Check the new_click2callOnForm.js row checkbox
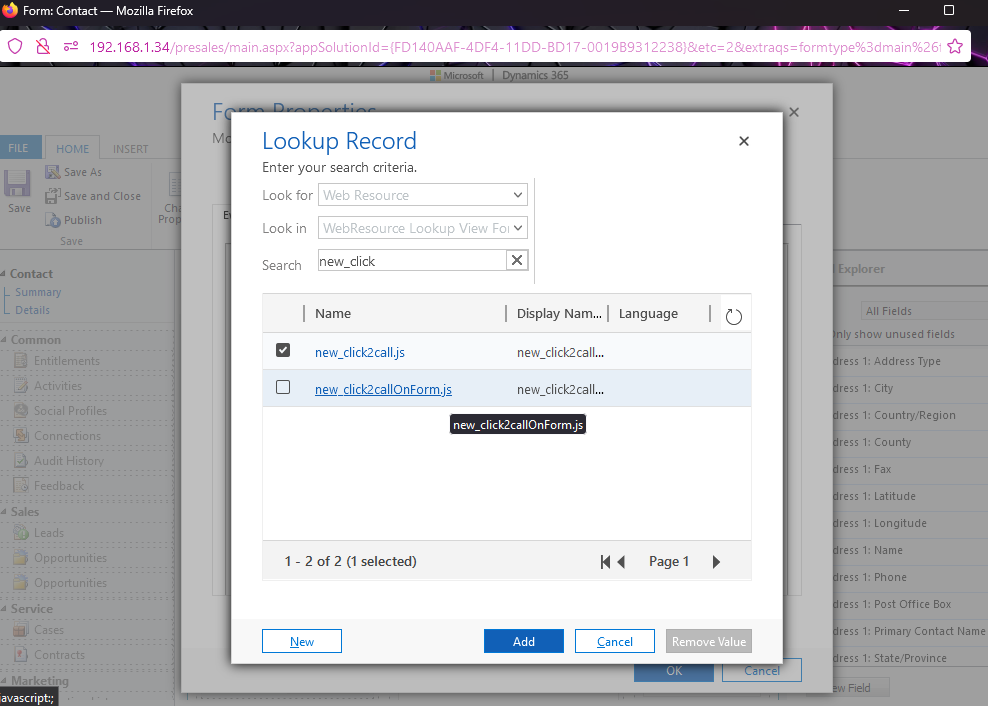Image resolution: width=988 pixels, height=706 pixels. point(283,387)
